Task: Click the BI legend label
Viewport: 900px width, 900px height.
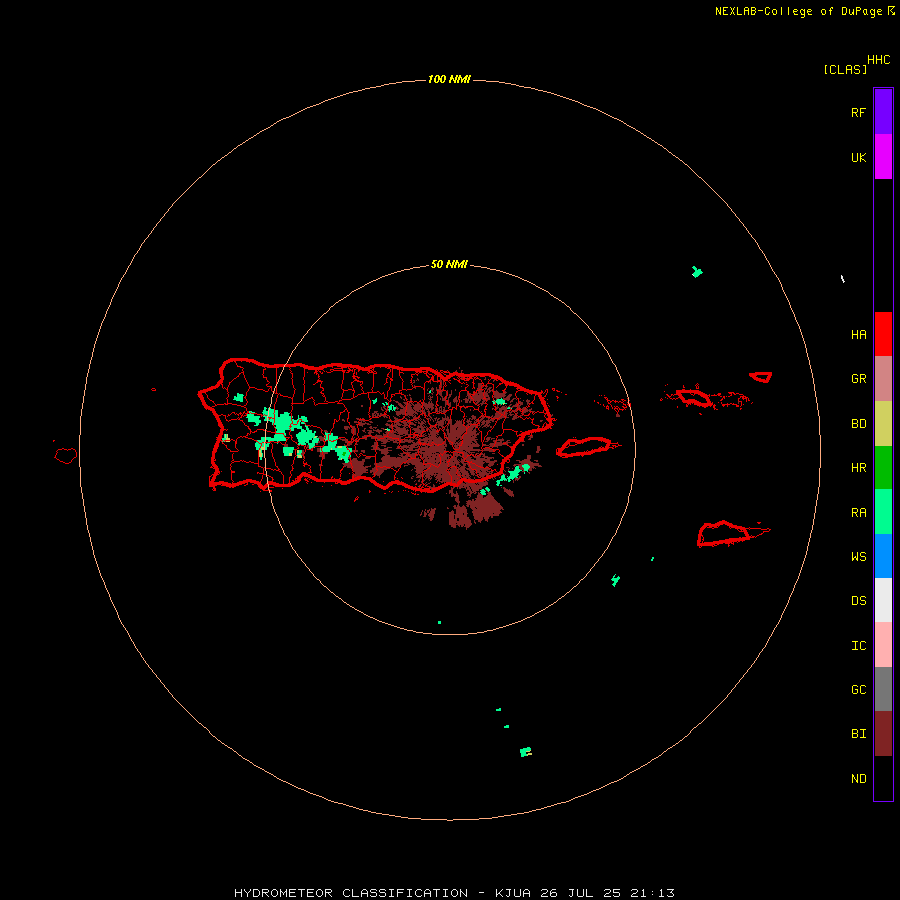Action: [858, 734]
